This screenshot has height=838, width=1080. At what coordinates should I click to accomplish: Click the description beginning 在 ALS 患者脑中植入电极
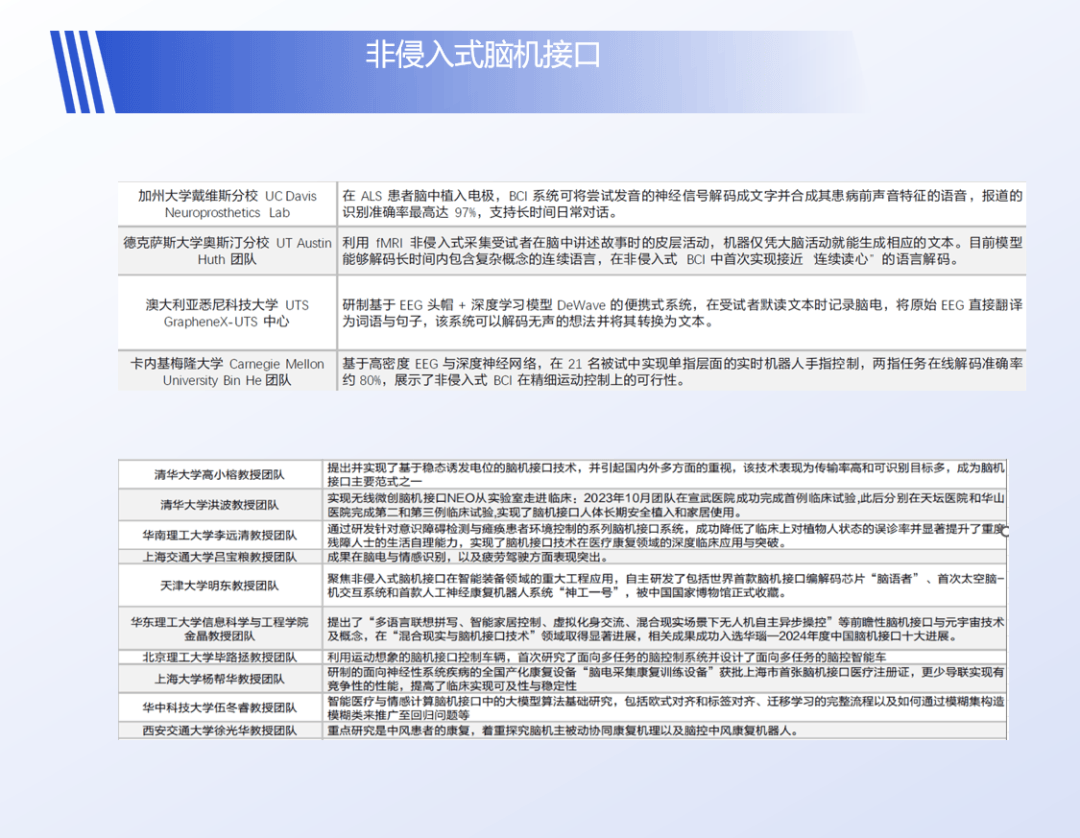tap(682, 204)
